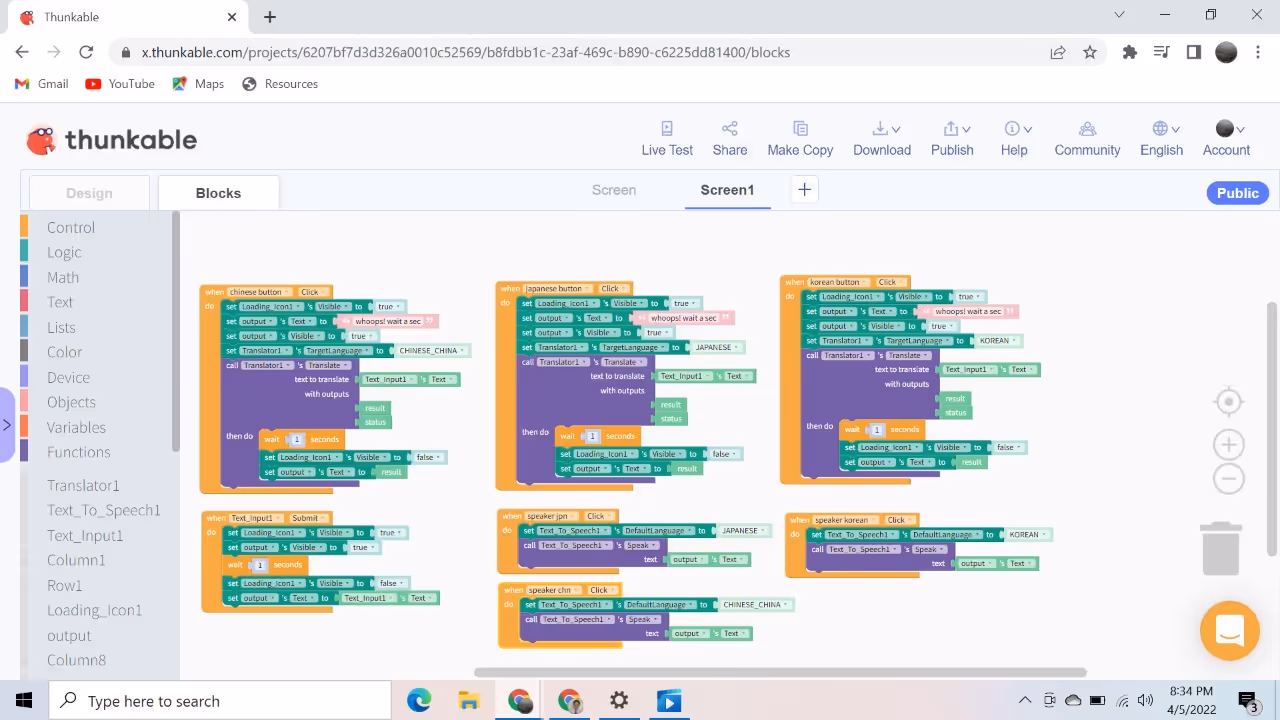
Task: Open the Share project icon
Action: tap(729, 129)
